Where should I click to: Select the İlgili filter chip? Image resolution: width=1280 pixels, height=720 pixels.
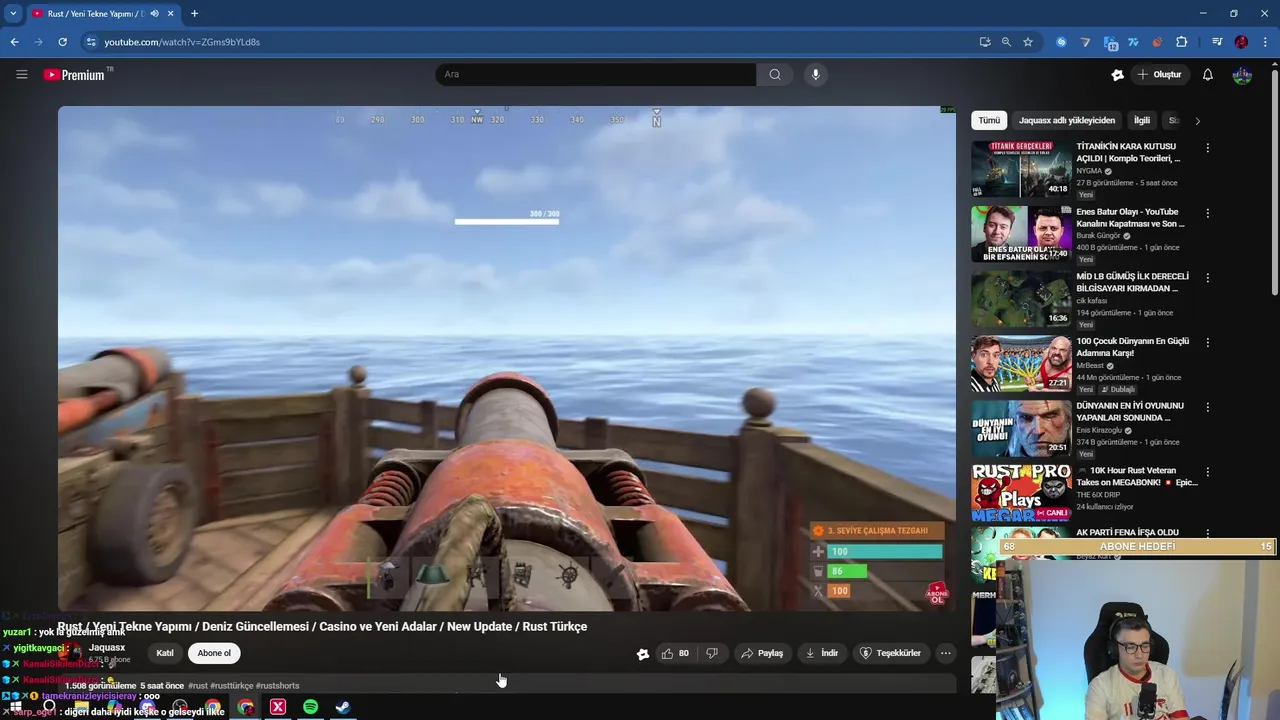point(1141,120)
